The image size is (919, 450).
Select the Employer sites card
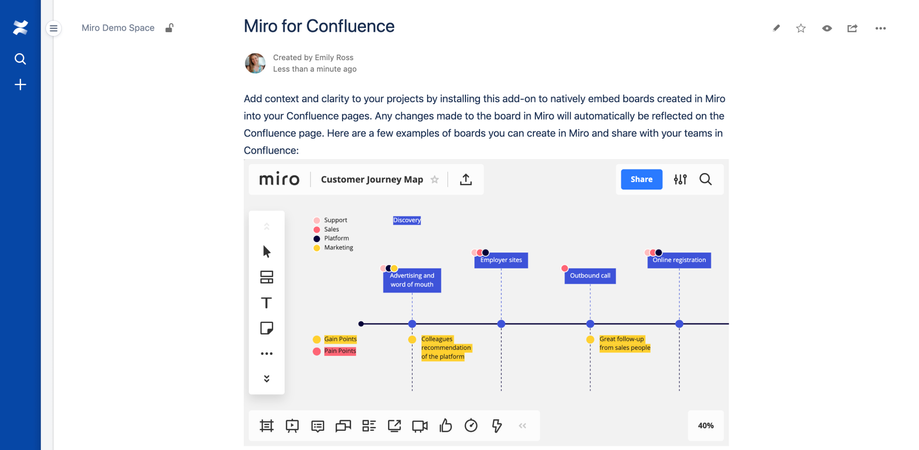pos(501,260)
